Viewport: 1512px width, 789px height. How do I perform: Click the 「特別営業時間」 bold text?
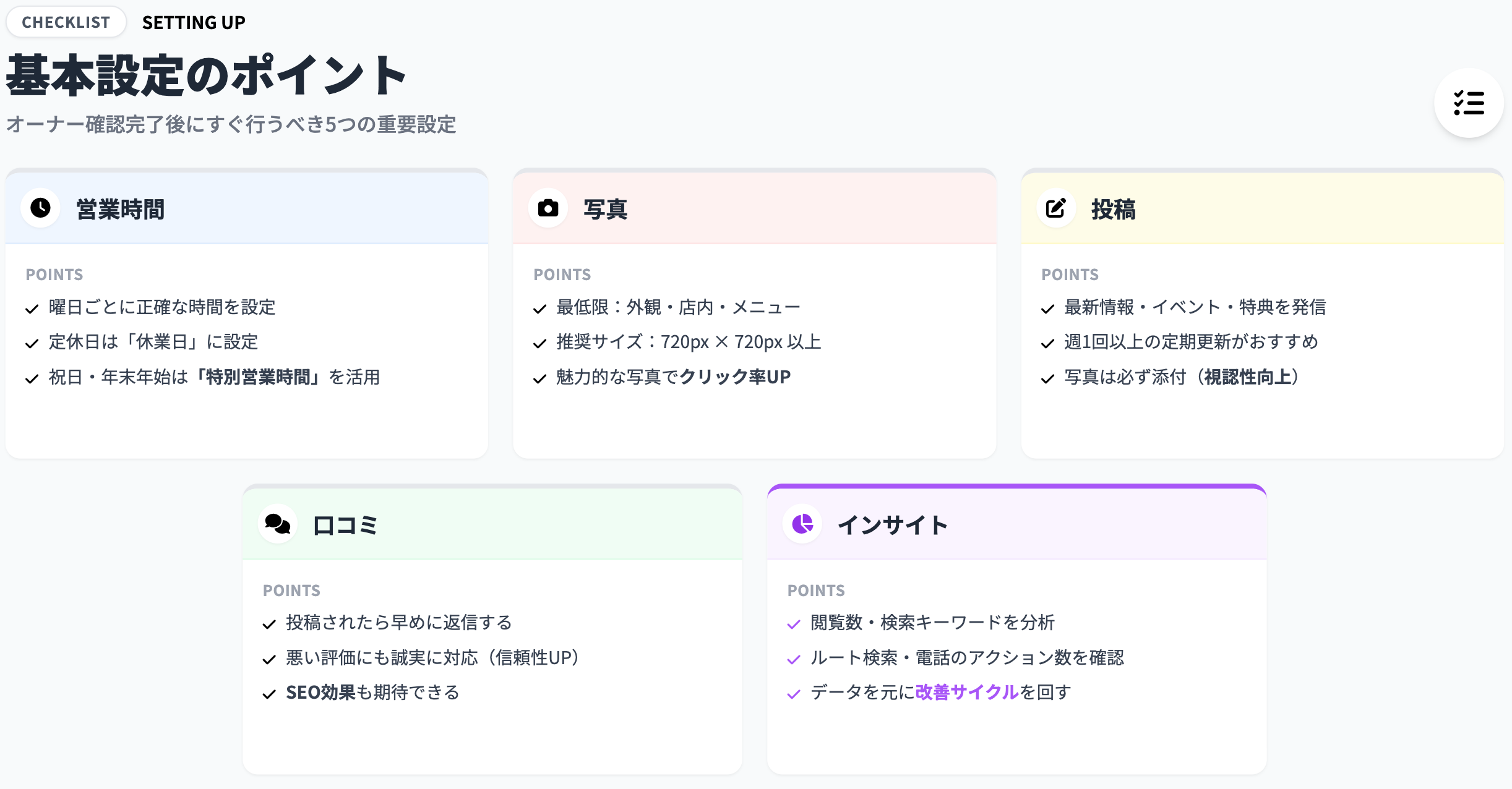tap(257, 377)
